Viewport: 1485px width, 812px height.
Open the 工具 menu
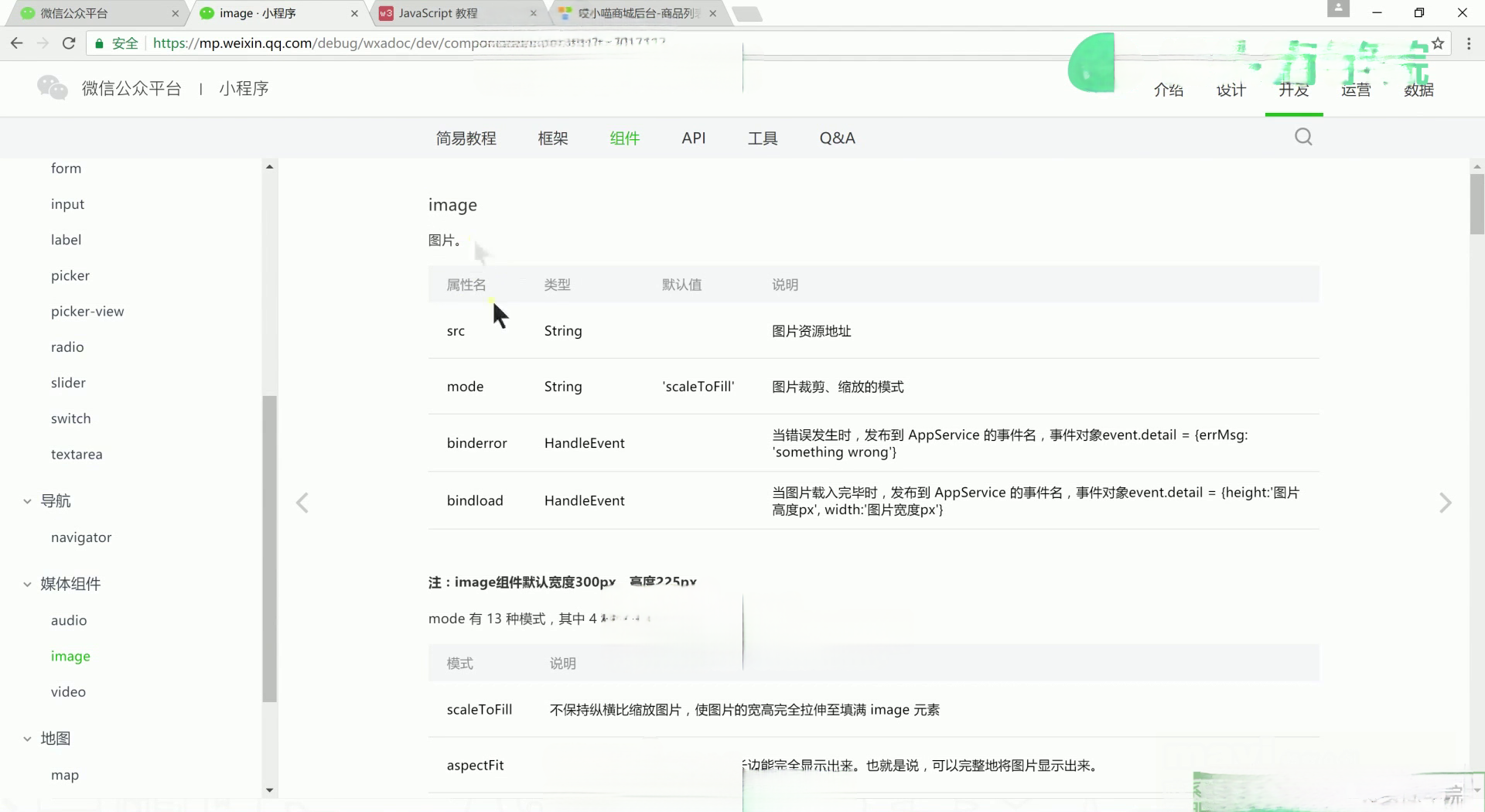[763, 138]
